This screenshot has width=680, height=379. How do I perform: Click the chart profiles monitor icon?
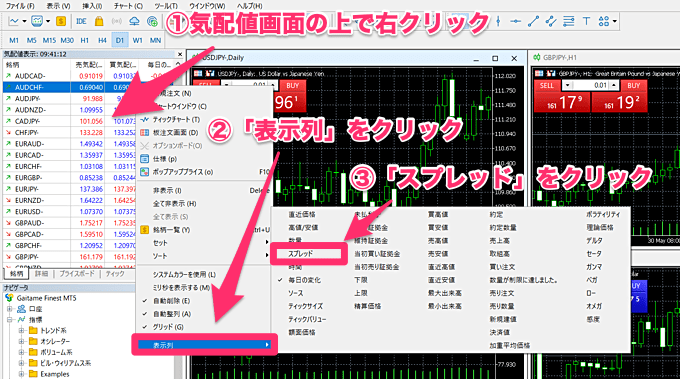tap(37, 21)
